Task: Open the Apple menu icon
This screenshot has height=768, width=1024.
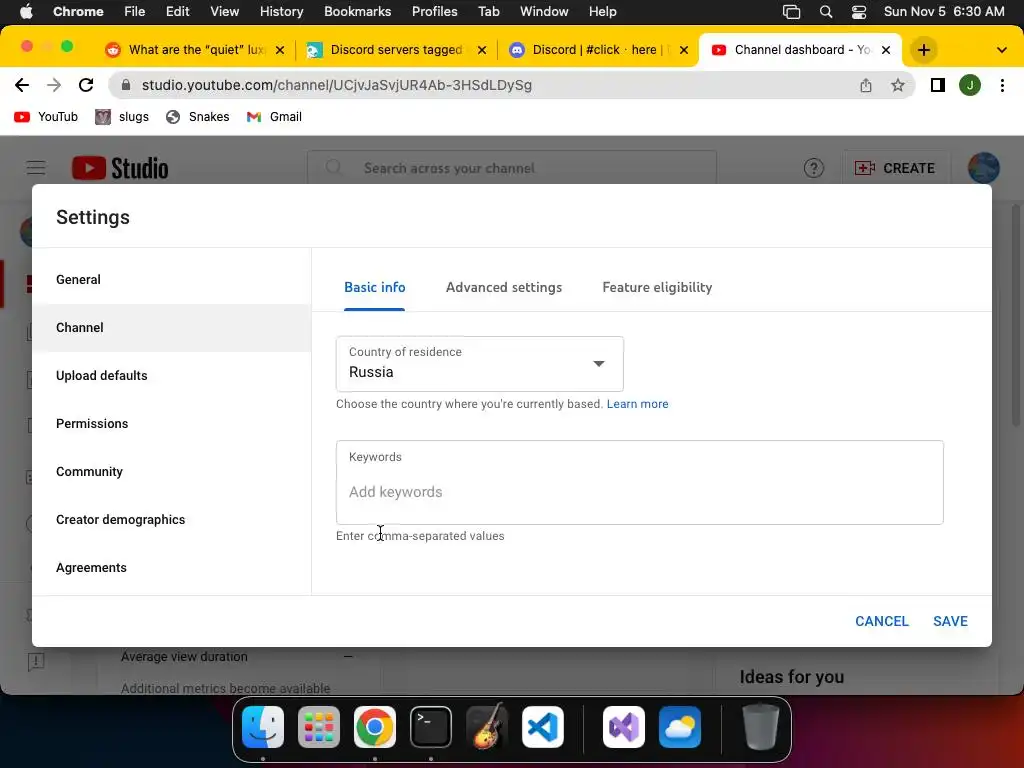Action: click(x=26, y=11)
